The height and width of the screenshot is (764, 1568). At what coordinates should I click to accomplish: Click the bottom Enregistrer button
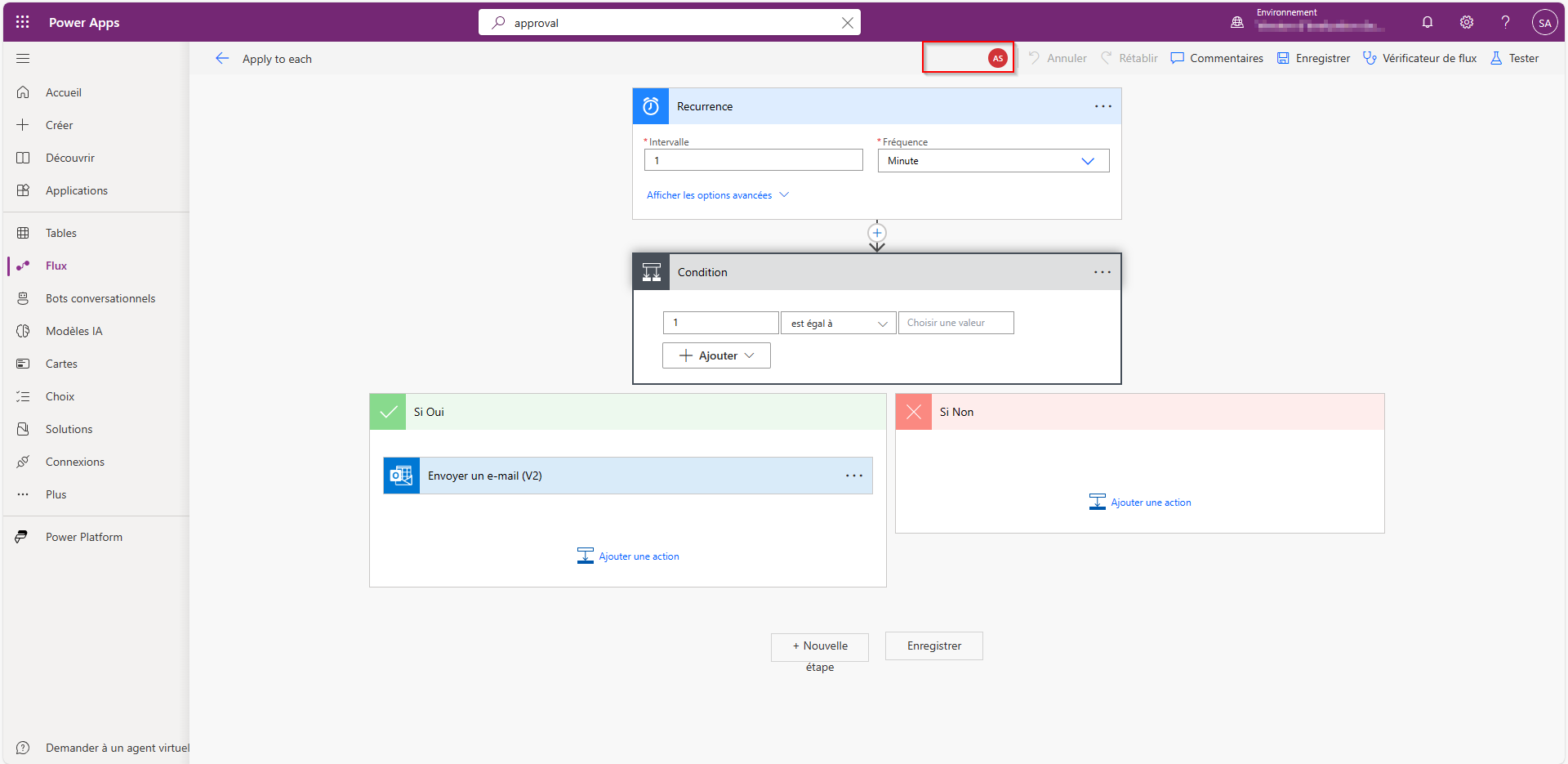934,646
